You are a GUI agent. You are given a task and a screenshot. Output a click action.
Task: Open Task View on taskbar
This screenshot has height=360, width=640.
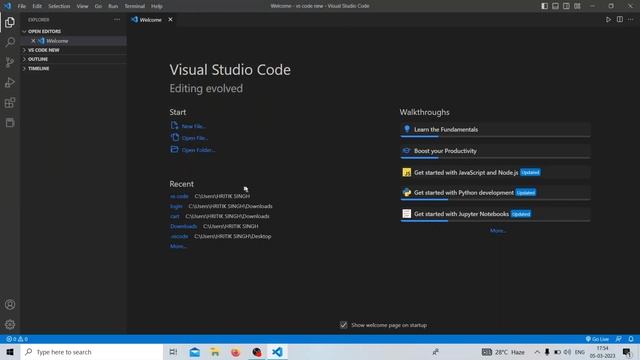coord(173,352)
